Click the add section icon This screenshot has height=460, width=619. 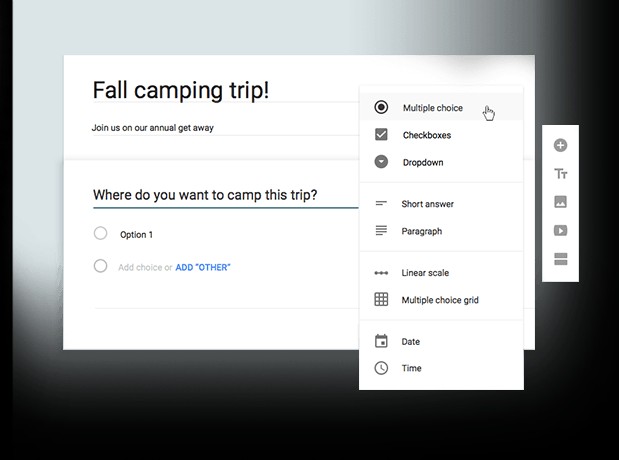pos(560,259)
